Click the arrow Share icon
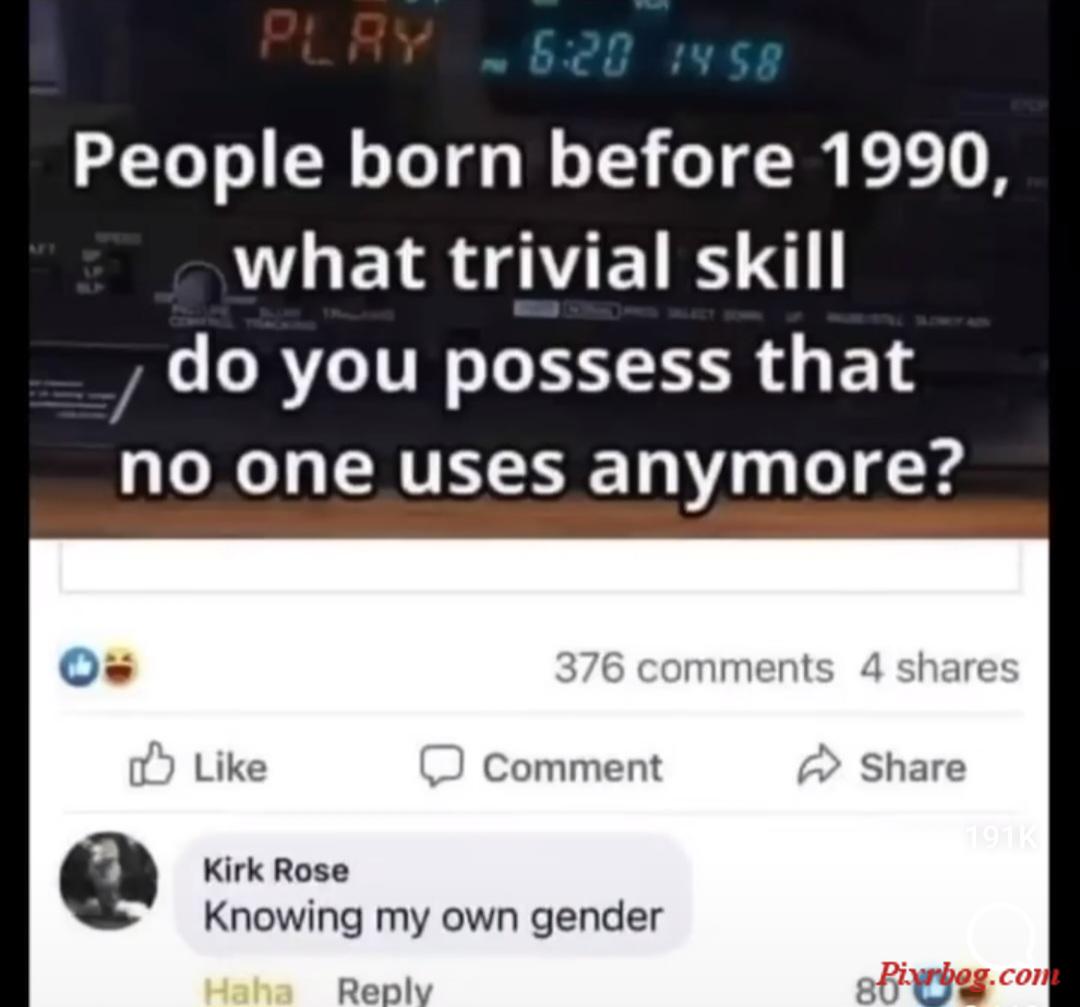The image size is (1080, 1007). [x=819, y=765]
